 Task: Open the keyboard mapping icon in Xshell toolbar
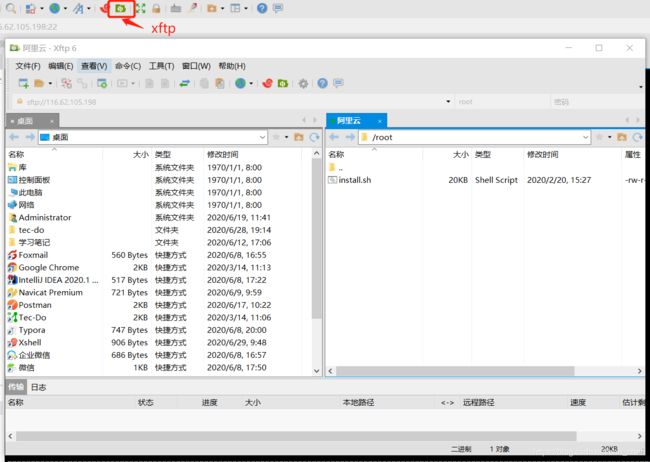(x=176, y=8)
